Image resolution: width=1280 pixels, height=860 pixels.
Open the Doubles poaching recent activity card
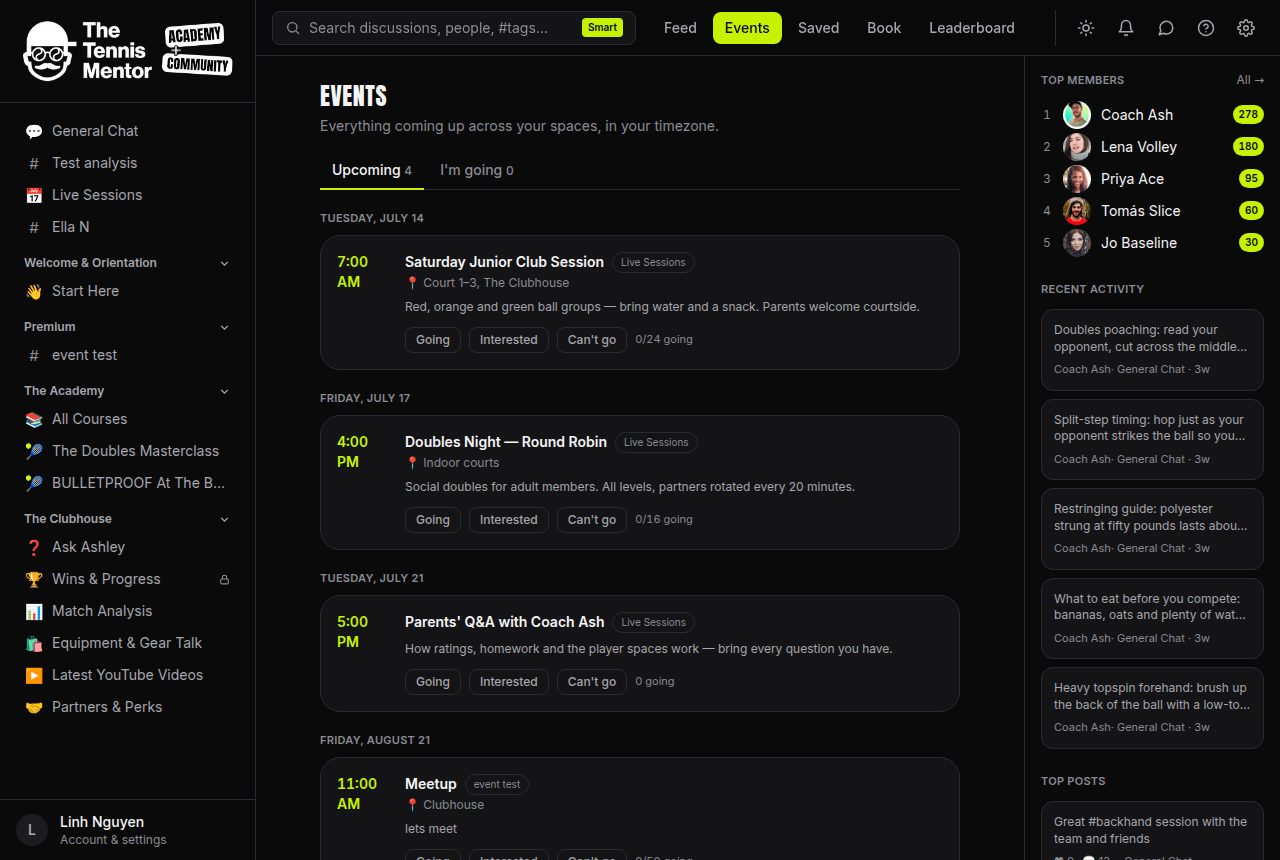click(x=1152, y=349)
